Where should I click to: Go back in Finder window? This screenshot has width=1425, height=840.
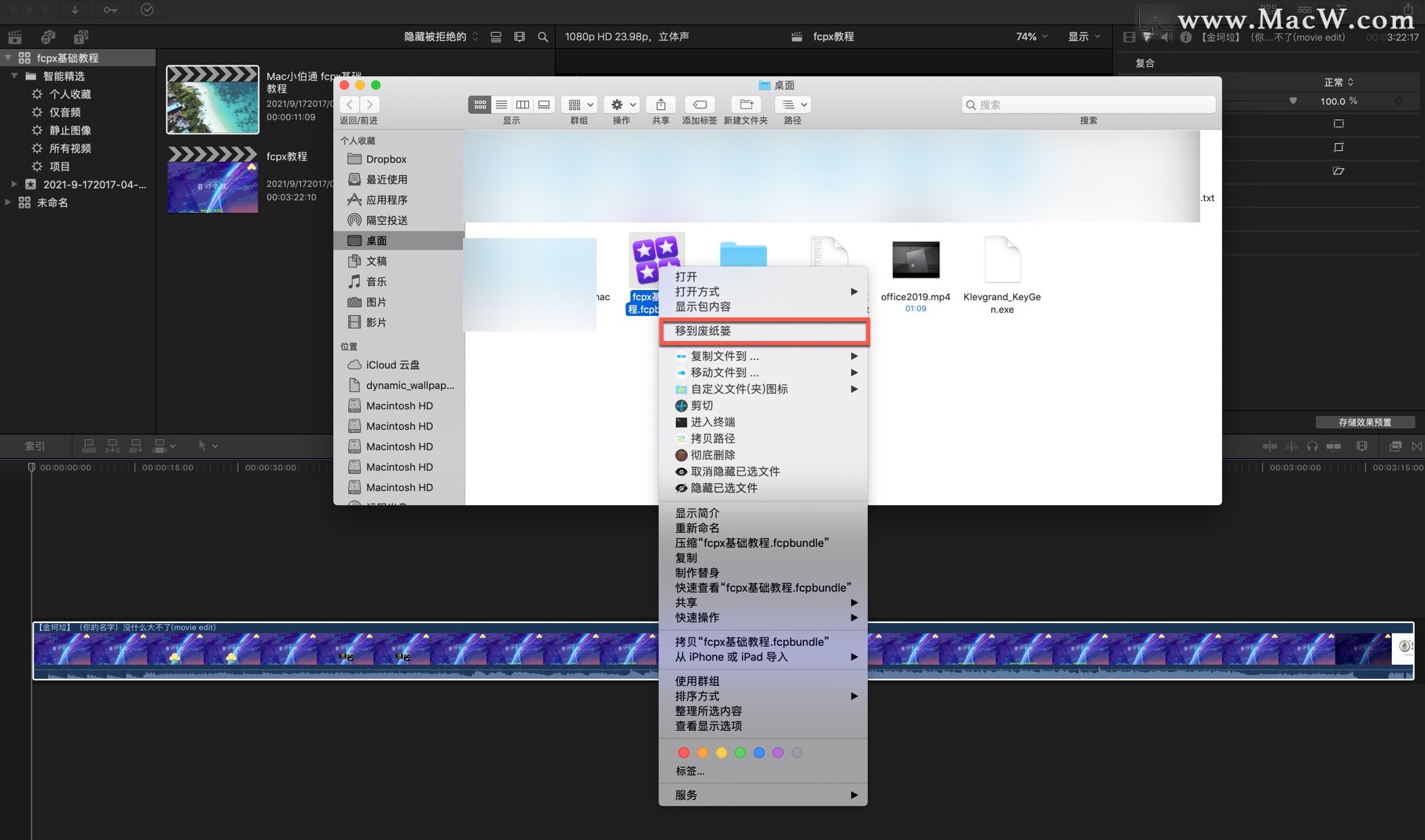point(350,105)
